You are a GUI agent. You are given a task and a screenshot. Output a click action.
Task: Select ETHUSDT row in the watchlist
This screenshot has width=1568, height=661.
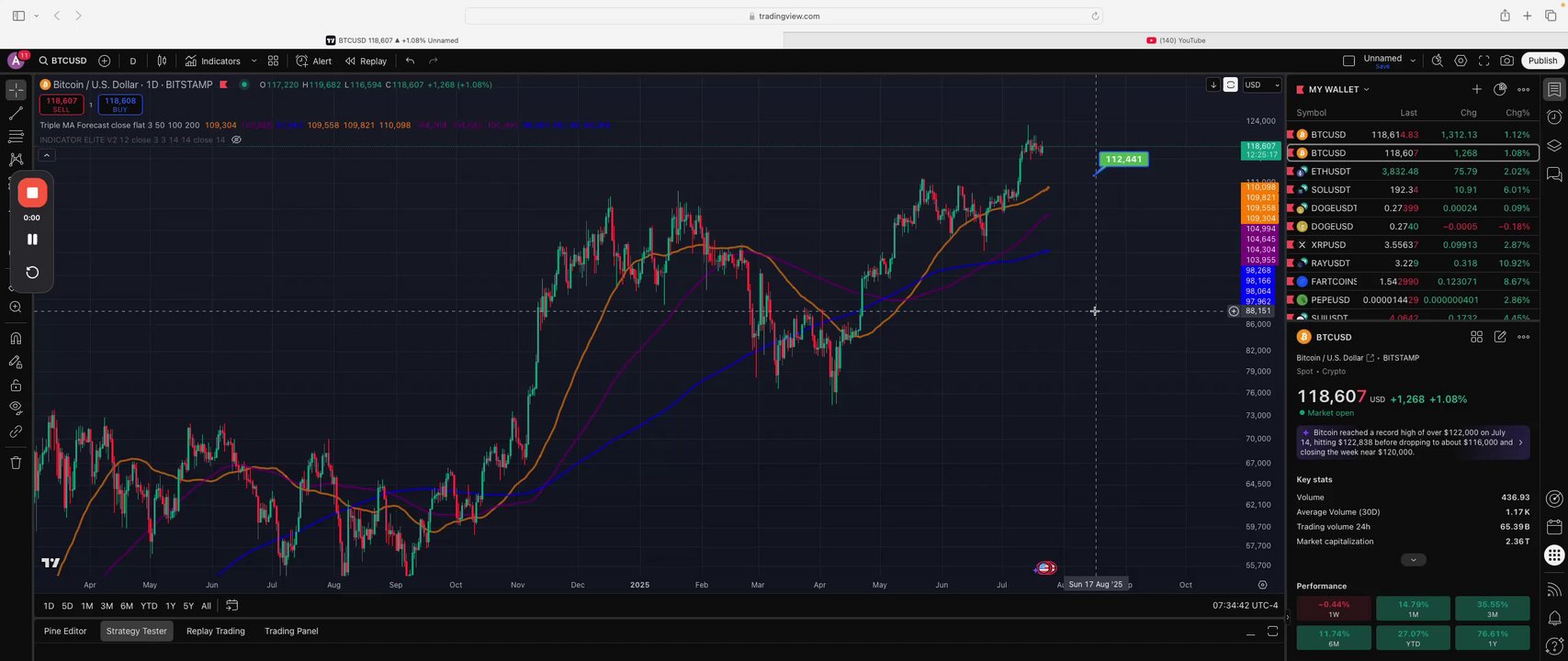(x=1413, y=172)
